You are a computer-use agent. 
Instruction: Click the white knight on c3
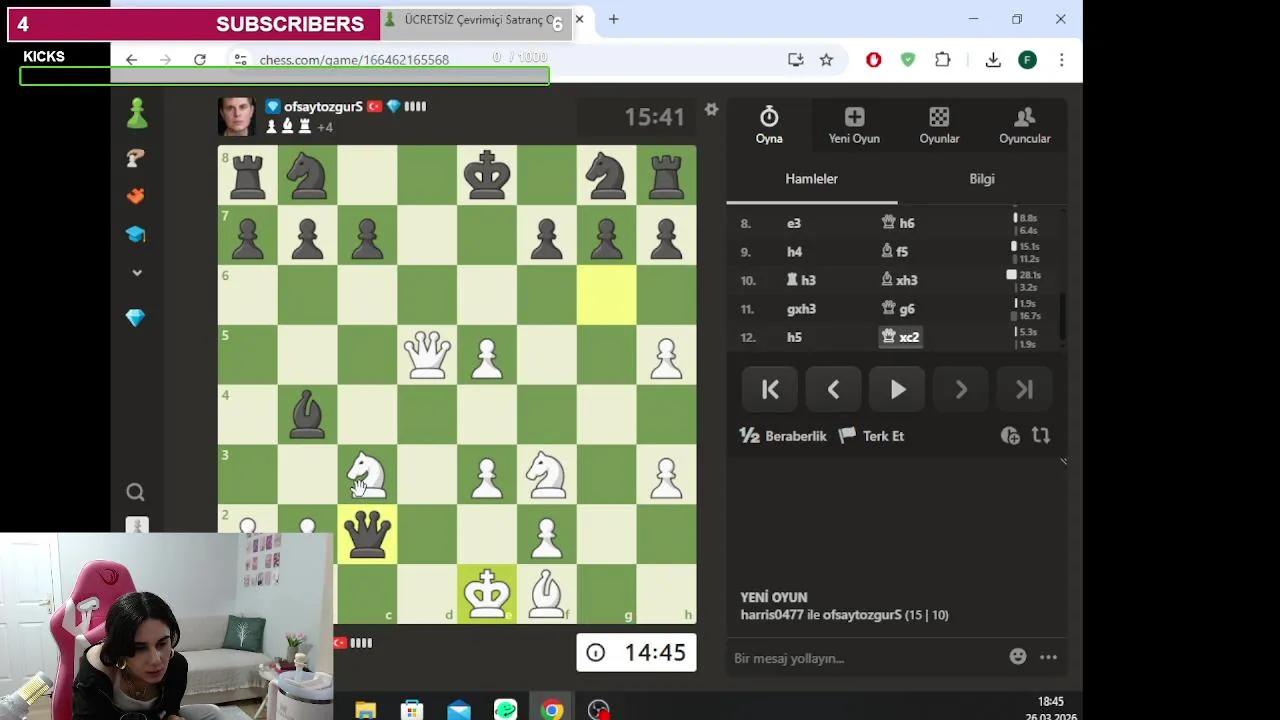[367, 474]
